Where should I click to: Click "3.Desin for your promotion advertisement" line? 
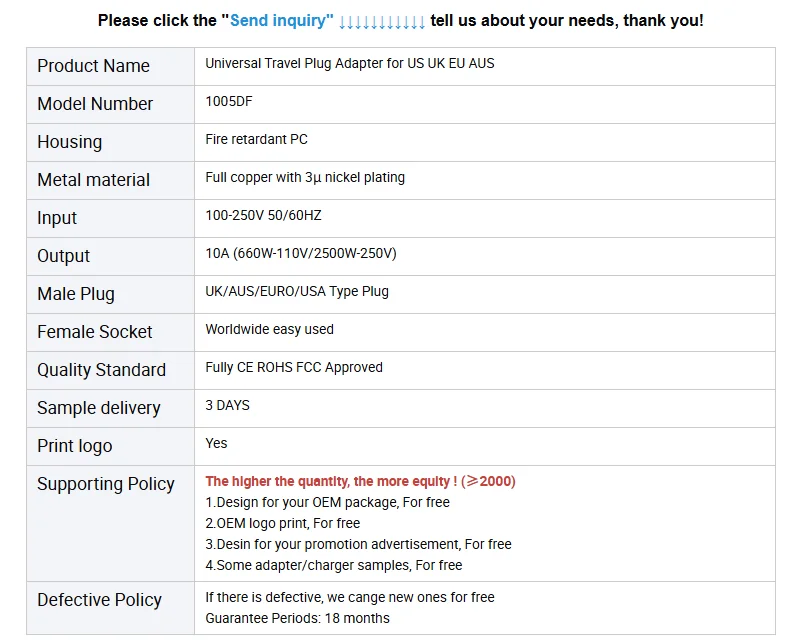pos(358,545)
